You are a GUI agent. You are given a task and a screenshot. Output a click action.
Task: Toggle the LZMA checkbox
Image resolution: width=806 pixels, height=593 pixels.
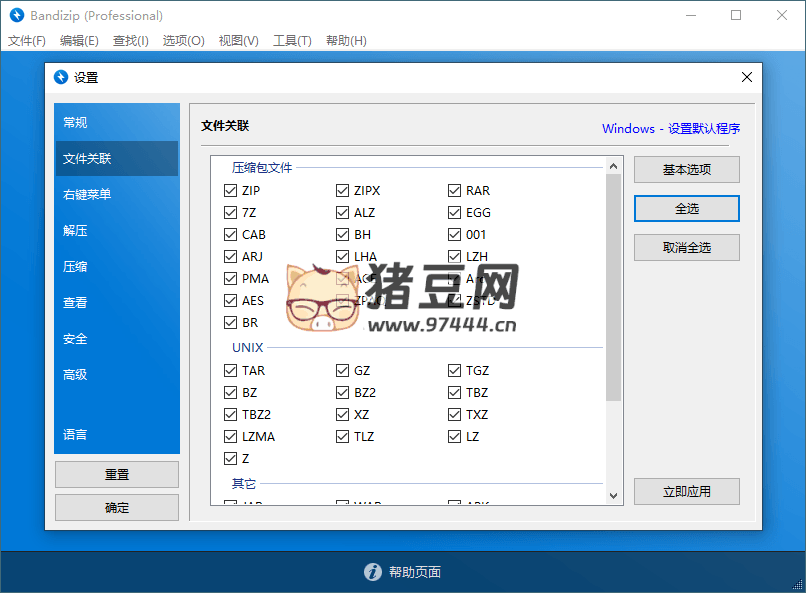tap(231, 436)
